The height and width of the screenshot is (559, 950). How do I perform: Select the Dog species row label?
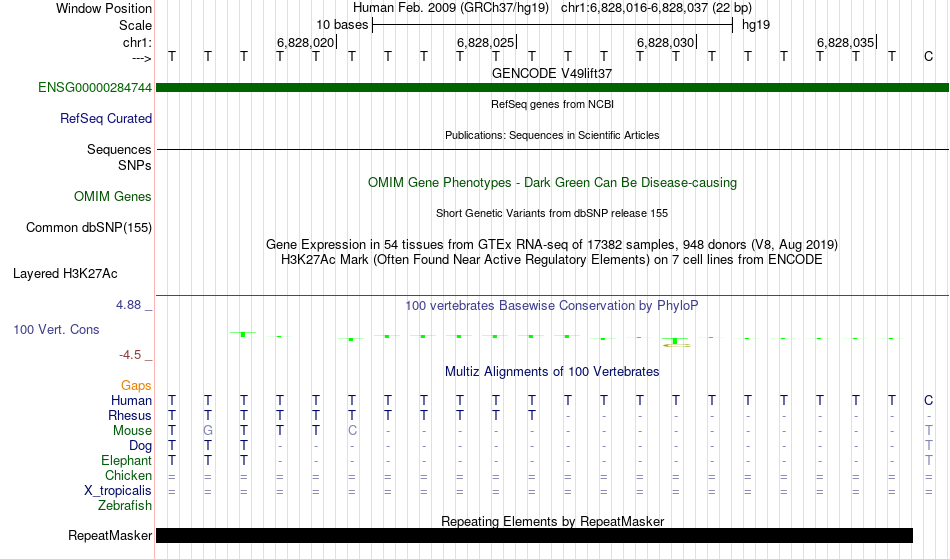coord(140,446)
